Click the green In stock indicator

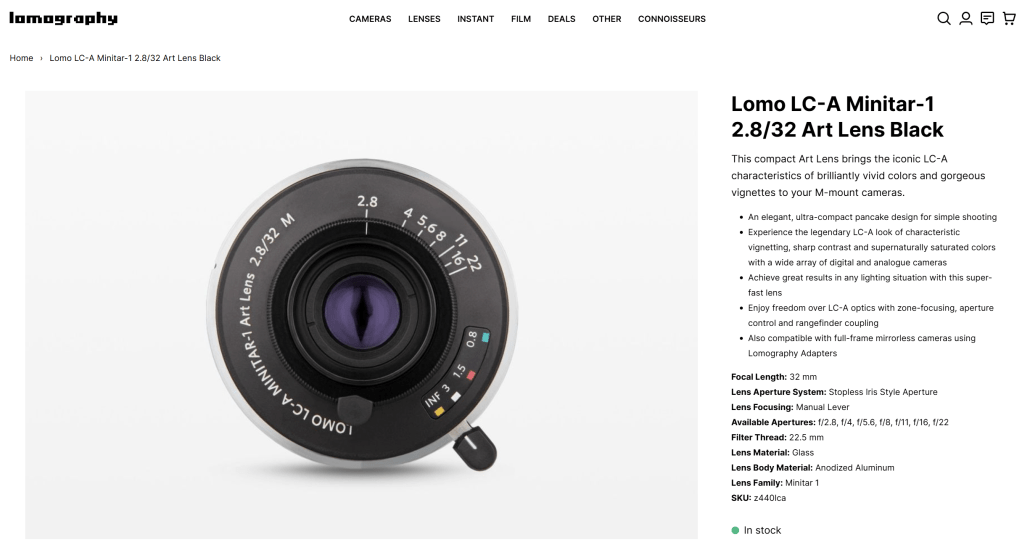[x=756, y=530]
